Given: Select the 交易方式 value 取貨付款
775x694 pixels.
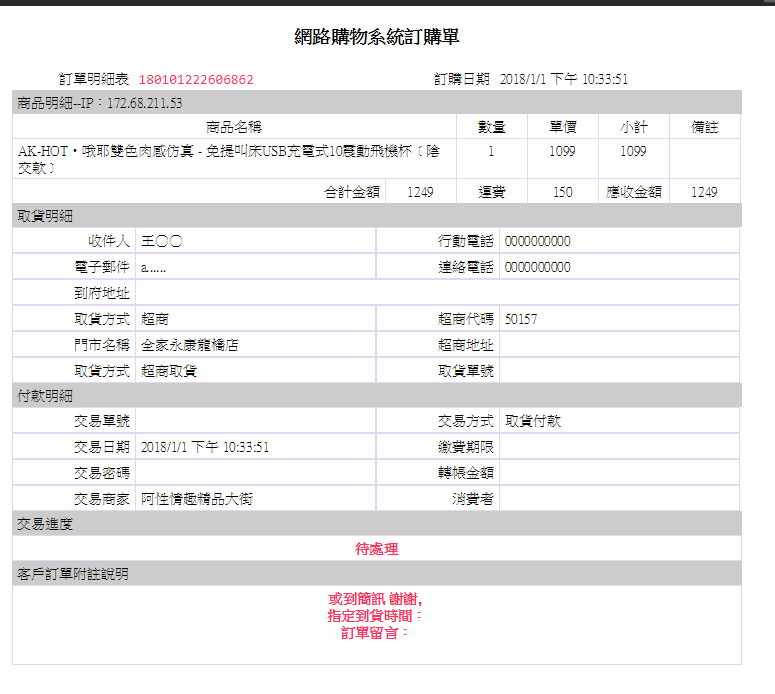Looking at the screenshot, I should click(533, 421).
